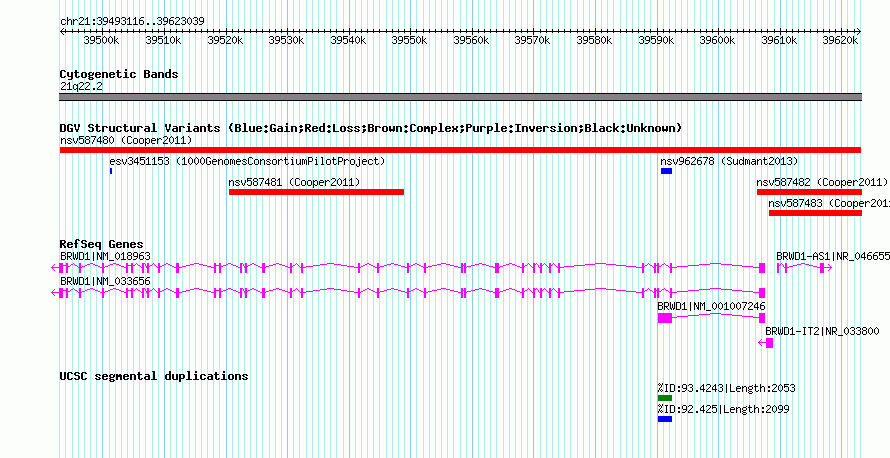This screenshot has height=458, width=890.
Task: Open the nsv587483 variant label
Action: (829, 203)
